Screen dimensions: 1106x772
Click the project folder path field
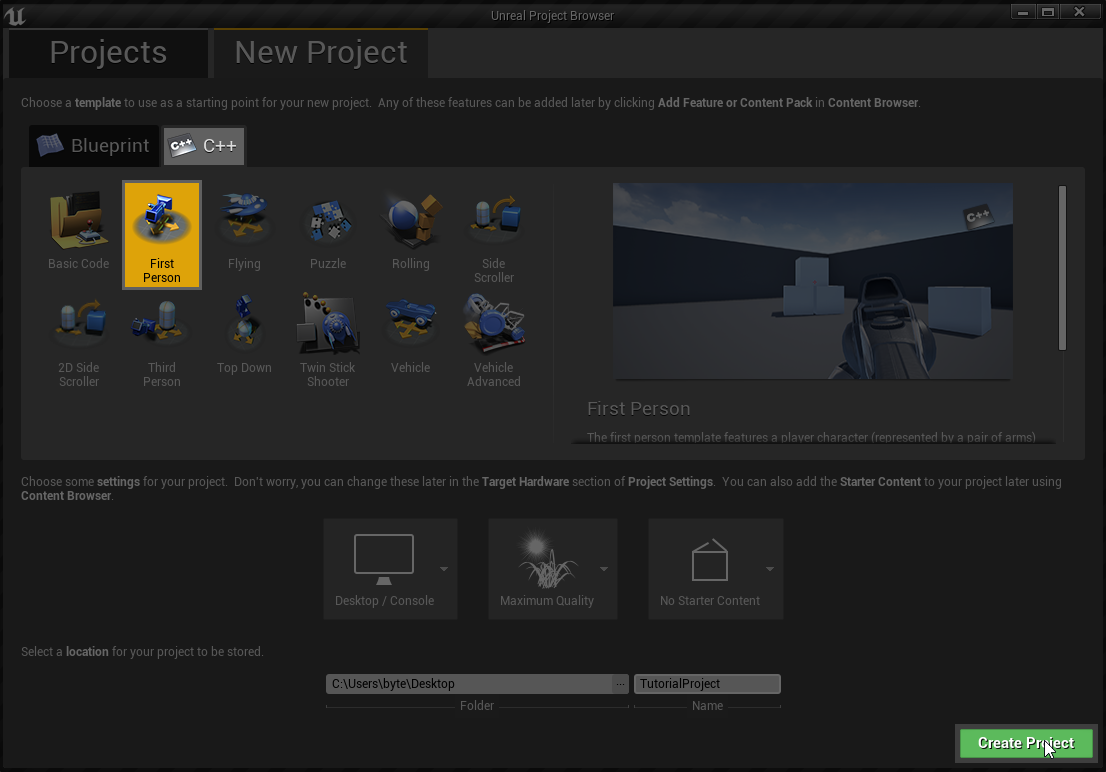469,684
